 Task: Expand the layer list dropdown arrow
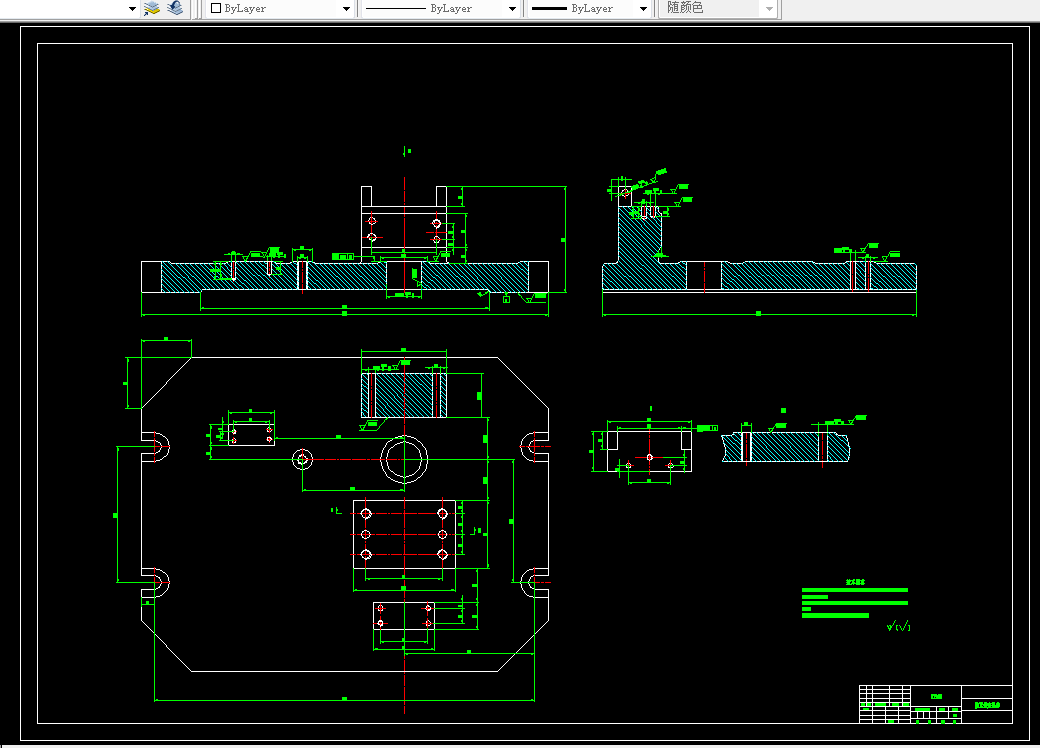[x=132, y=9]
